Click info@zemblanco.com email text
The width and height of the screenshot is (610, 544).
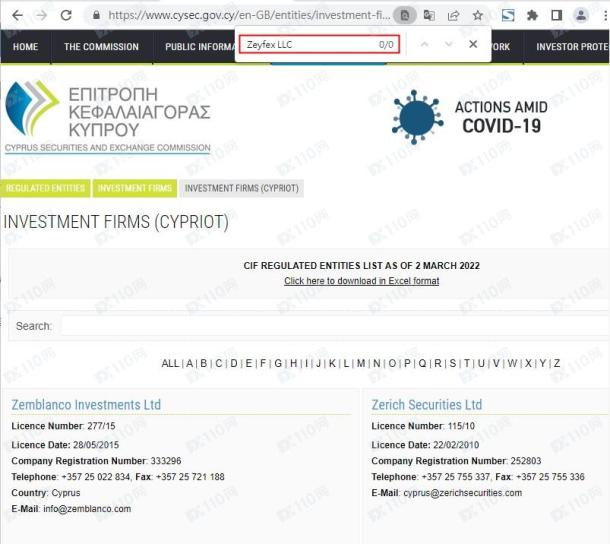pos(87,509)
